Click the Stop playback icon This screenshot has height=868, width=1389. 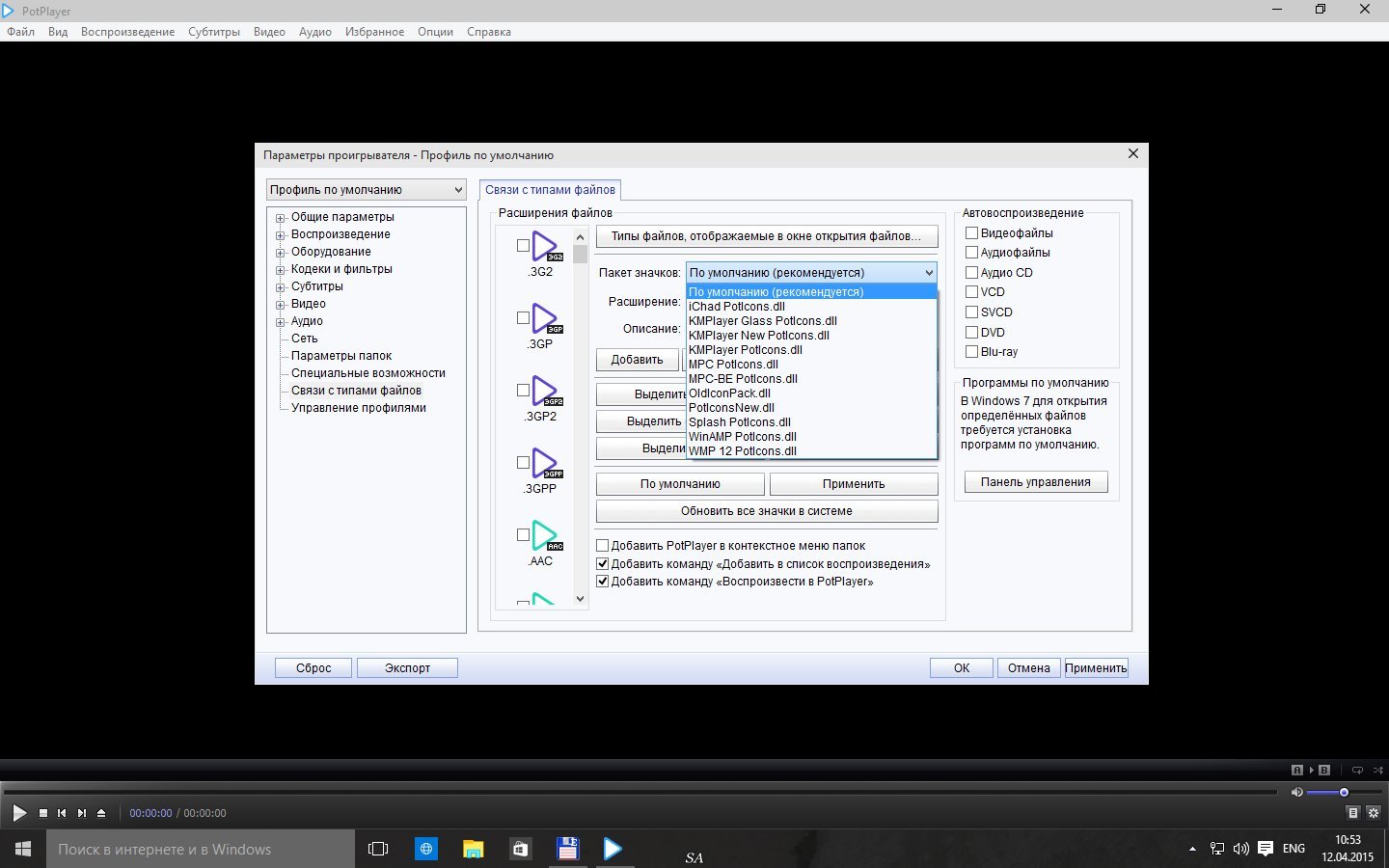pyautogui.click(x=43, y=813)
